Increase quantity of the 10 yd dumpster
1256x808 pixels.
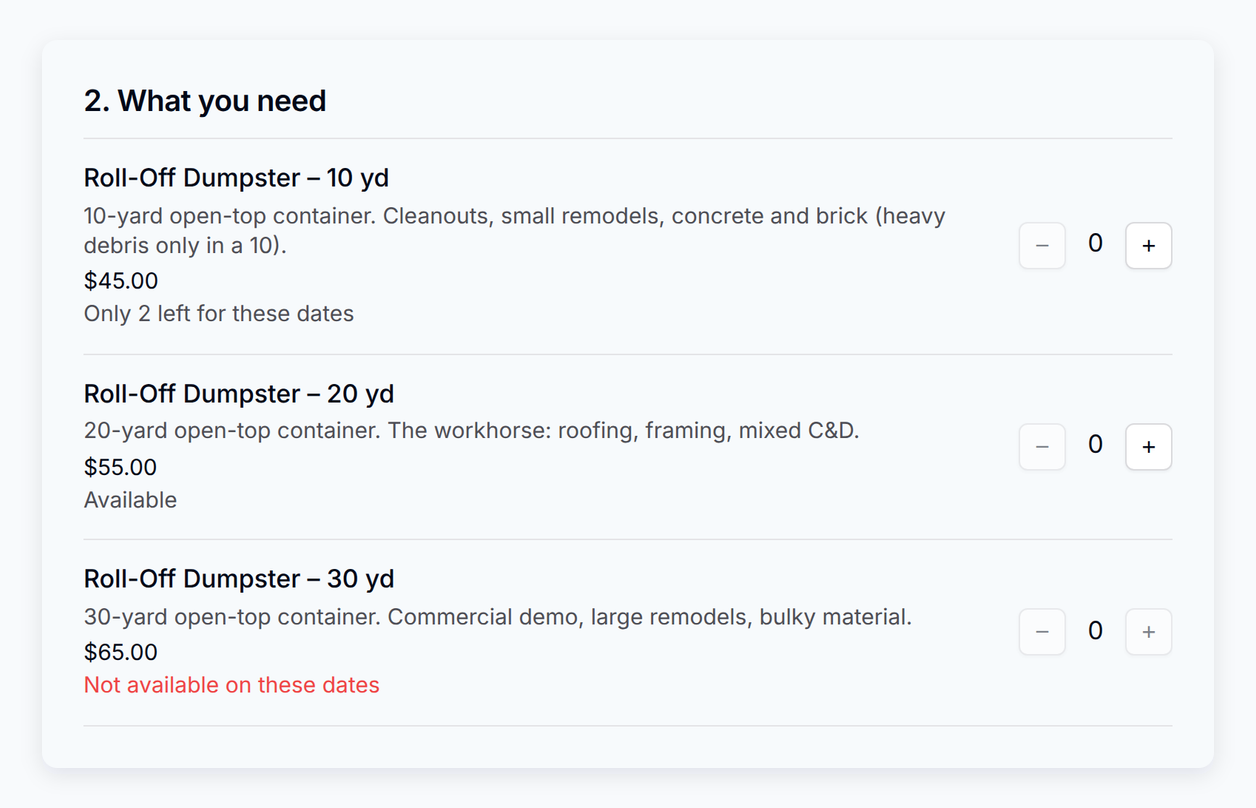1148,246
